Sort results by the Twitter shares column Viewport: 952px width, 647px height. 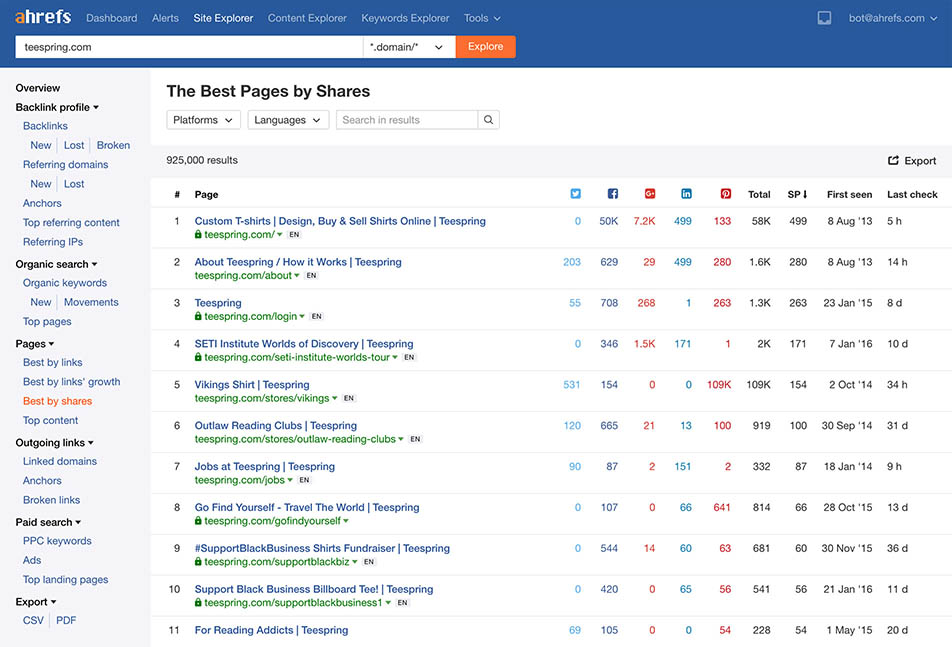575,194
